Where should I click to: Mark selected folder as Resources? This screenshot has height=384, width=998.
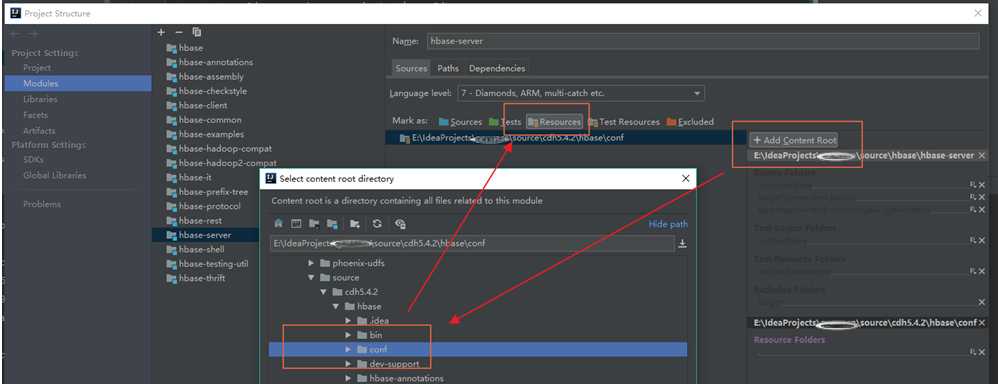pos(554,122)
